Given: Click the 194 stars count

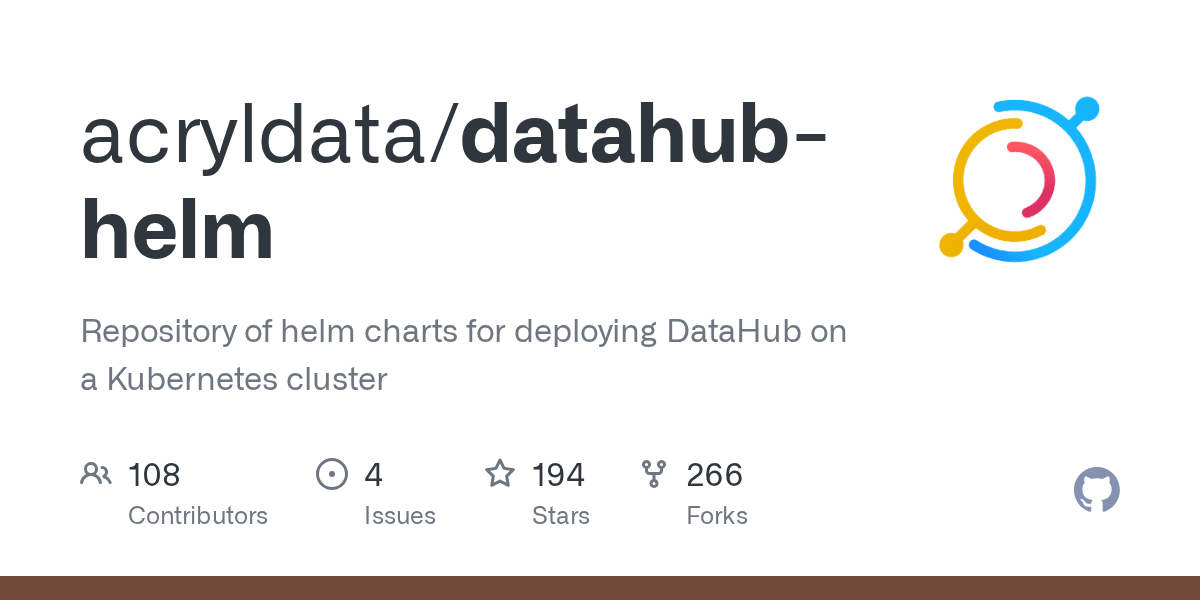Looking at the screenshot, I should pyautogui.click(x=558, y=474).
